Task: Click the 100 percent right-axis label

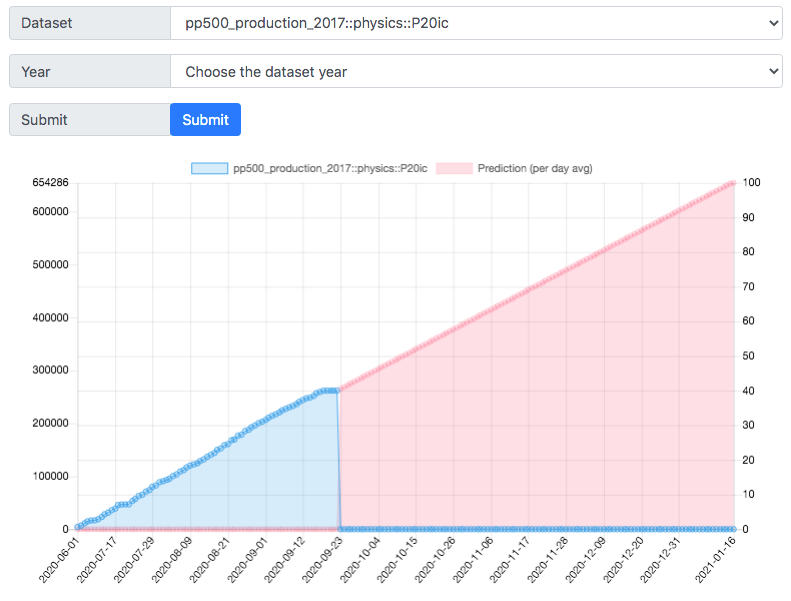Action: 751,183
